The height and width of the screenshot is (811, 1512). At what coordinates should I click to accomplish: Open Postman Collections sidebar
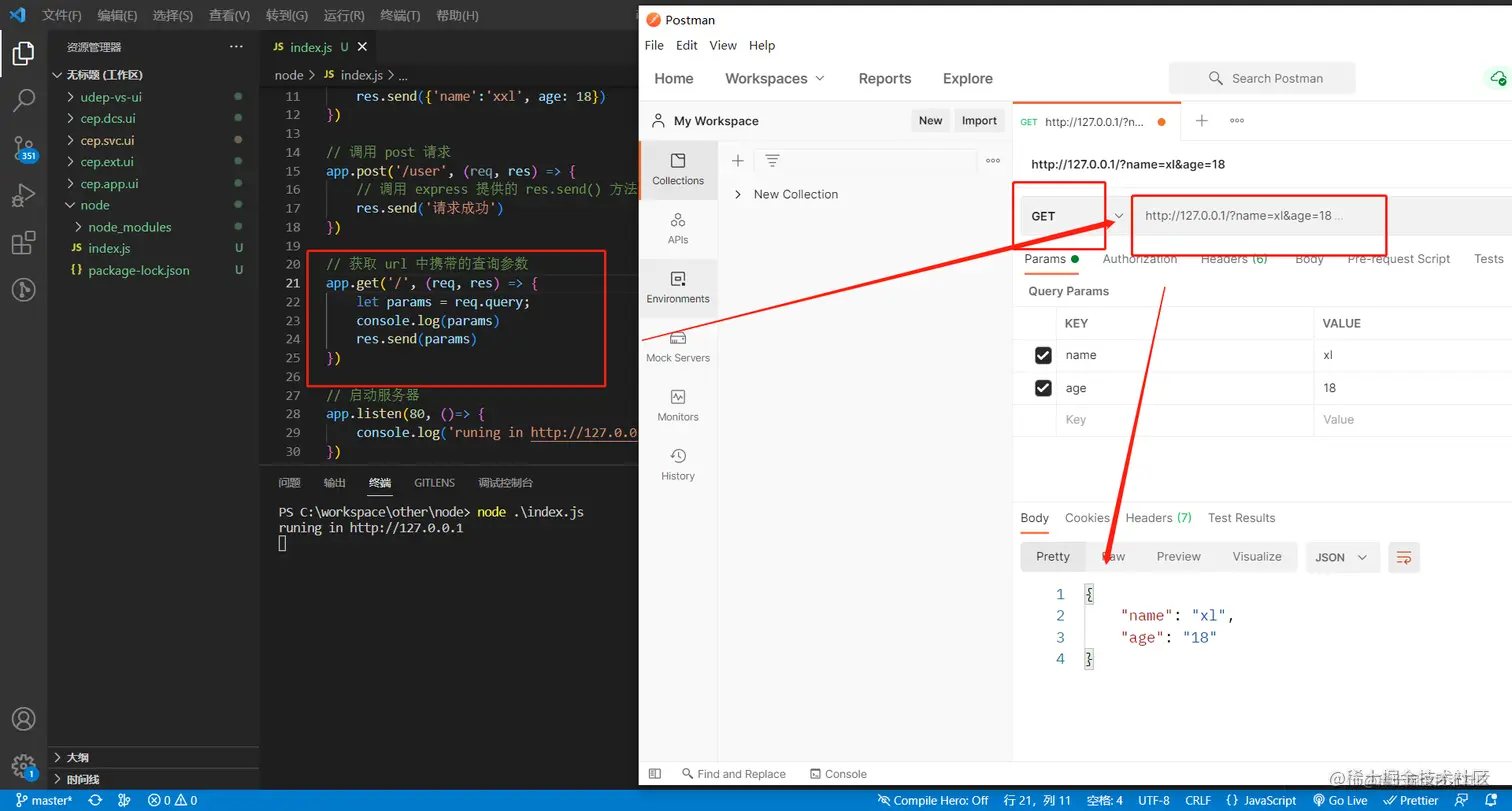tap(678, 169)
